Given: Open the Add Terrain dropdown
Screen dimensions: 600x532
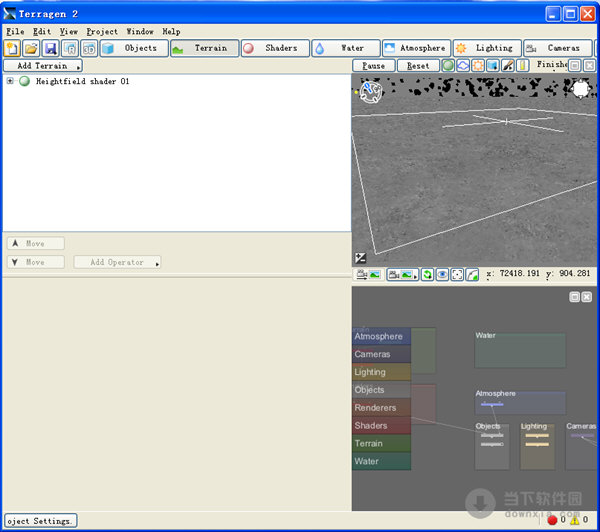Looking at the screenshot, I should [43, 66].
